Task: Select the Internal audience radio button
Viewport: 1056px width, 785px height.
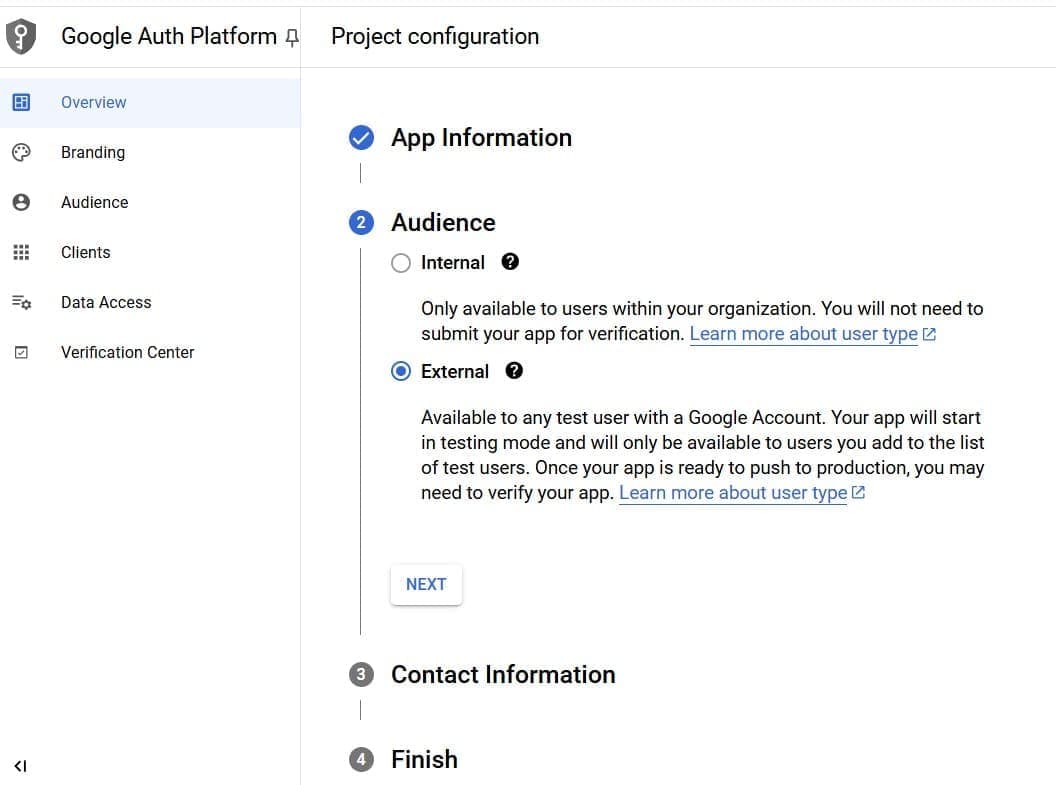Action: pos(401,262)
